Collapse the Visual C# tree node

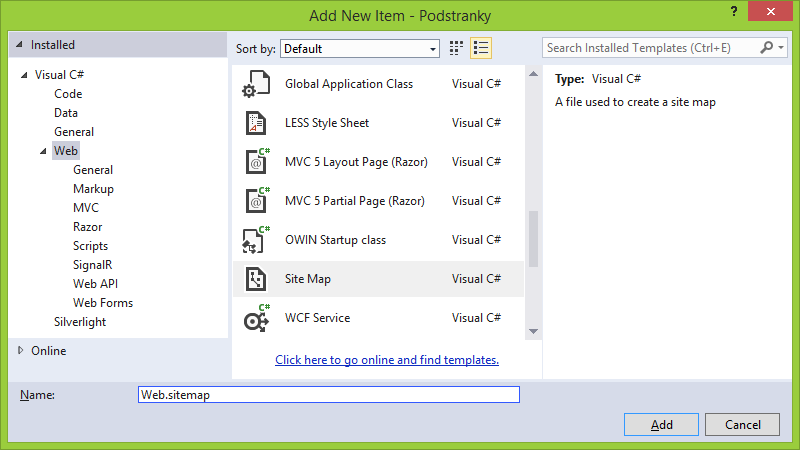click(24, 75)
